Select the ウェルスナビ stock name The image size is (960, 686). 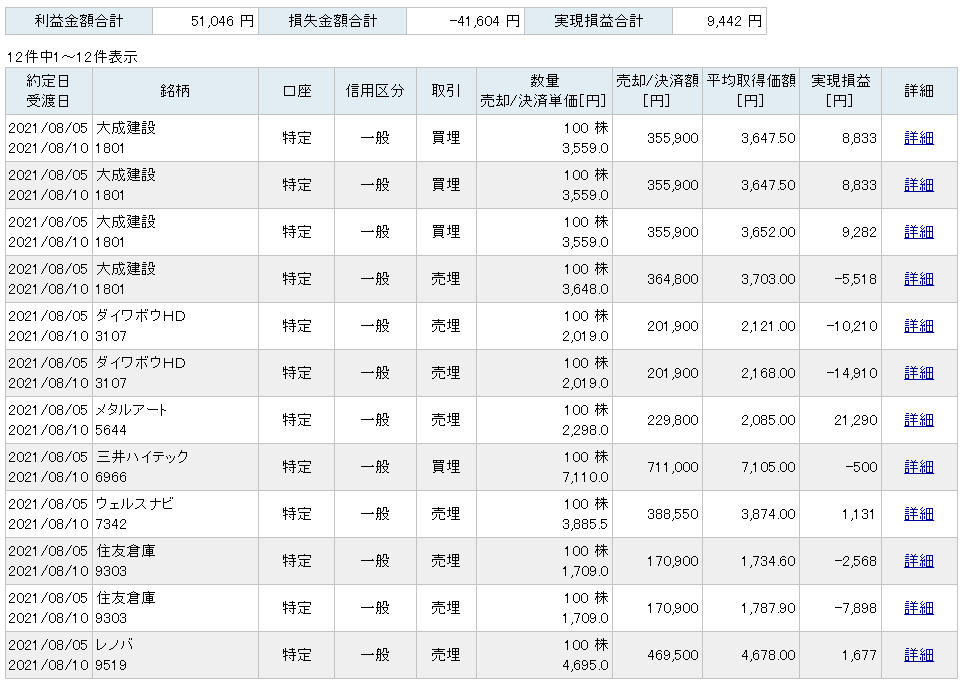click(x=135, y=504)
